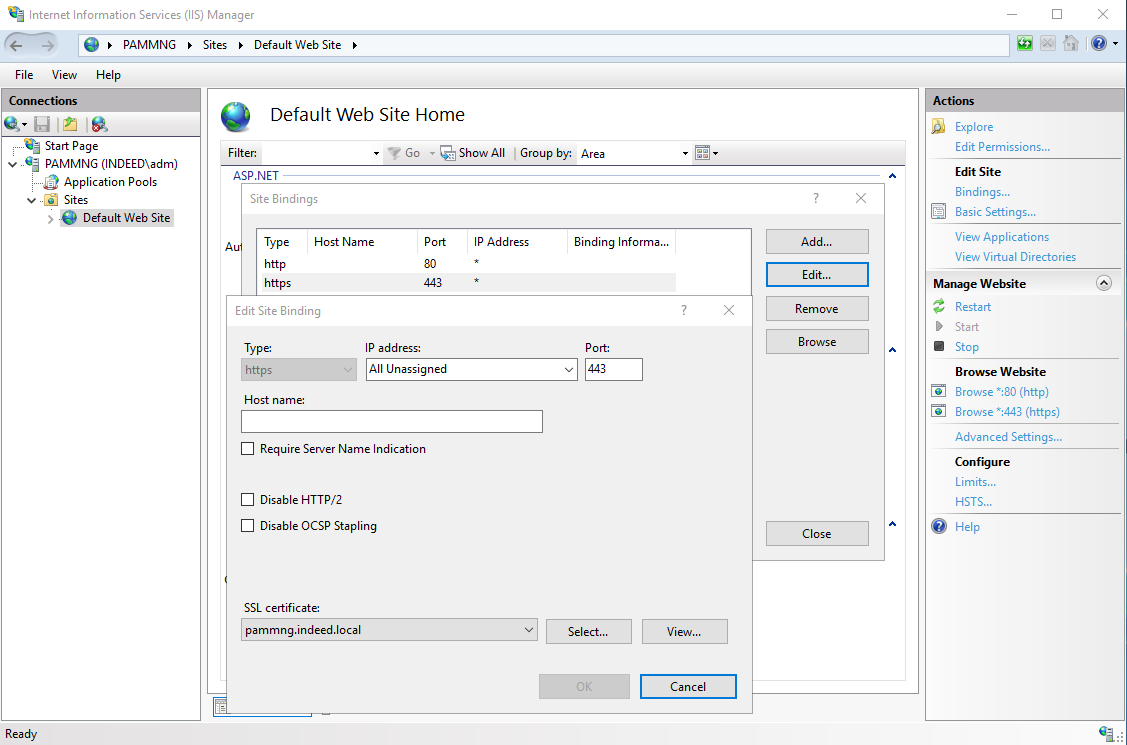Open the View menu
This screenshot has width=1127, height=745.
[x=64, y=75]
